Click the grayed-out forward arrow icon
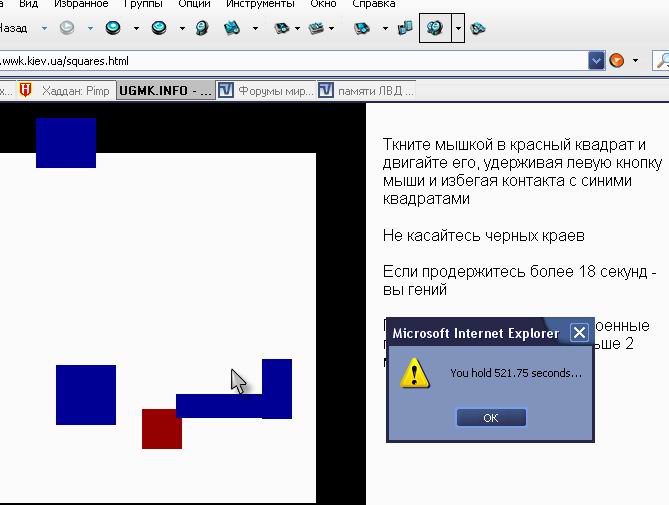The width and height of the screenshot is (669, 505). click(67, 28)
